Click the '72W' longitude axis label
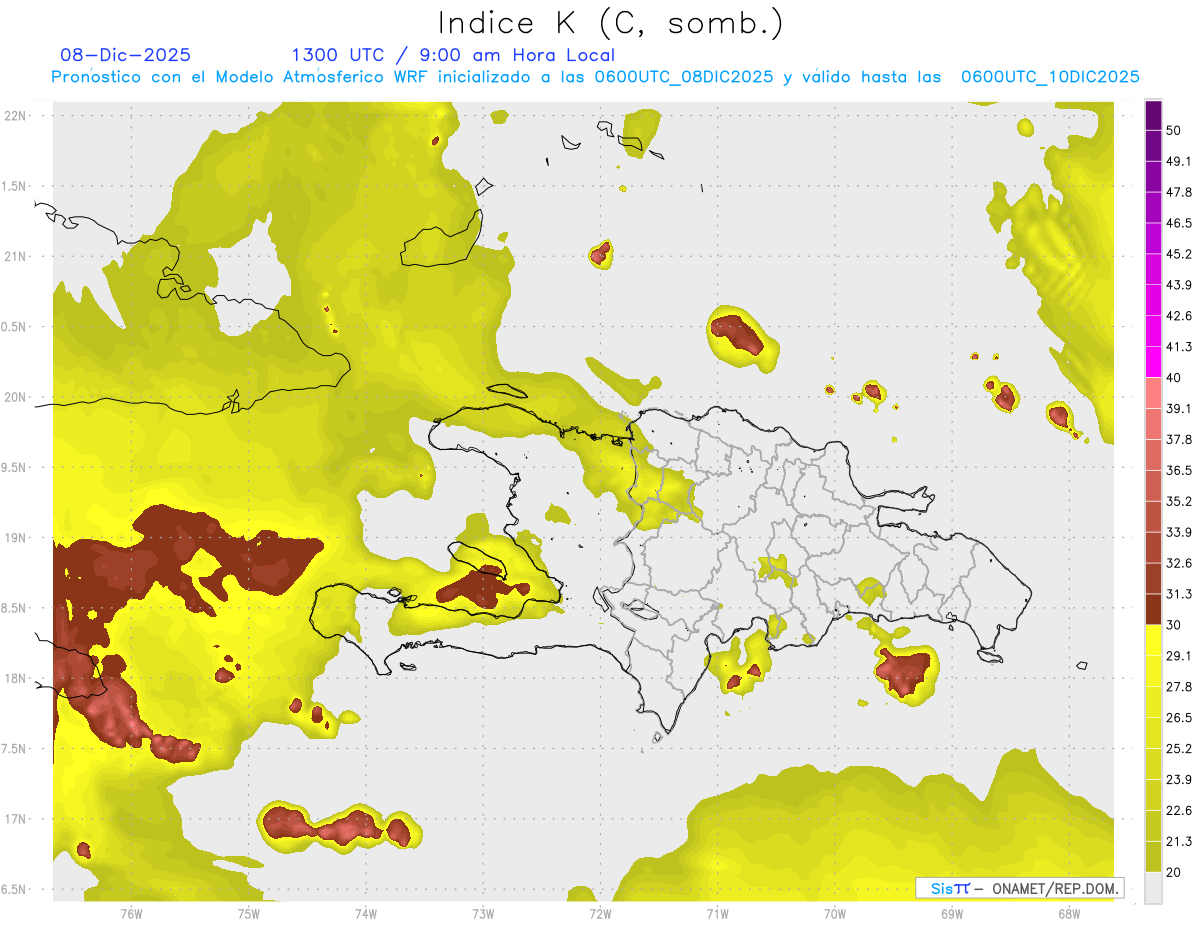This screenshot has width=1200, height=927. [x=600, y=913]
